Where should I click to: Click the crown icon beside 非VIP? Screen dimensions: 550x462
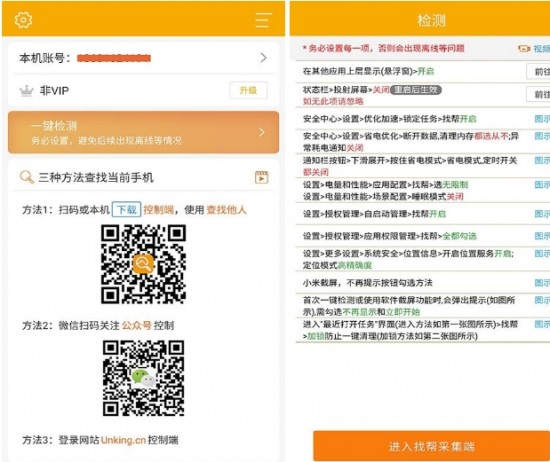(26, 91)
